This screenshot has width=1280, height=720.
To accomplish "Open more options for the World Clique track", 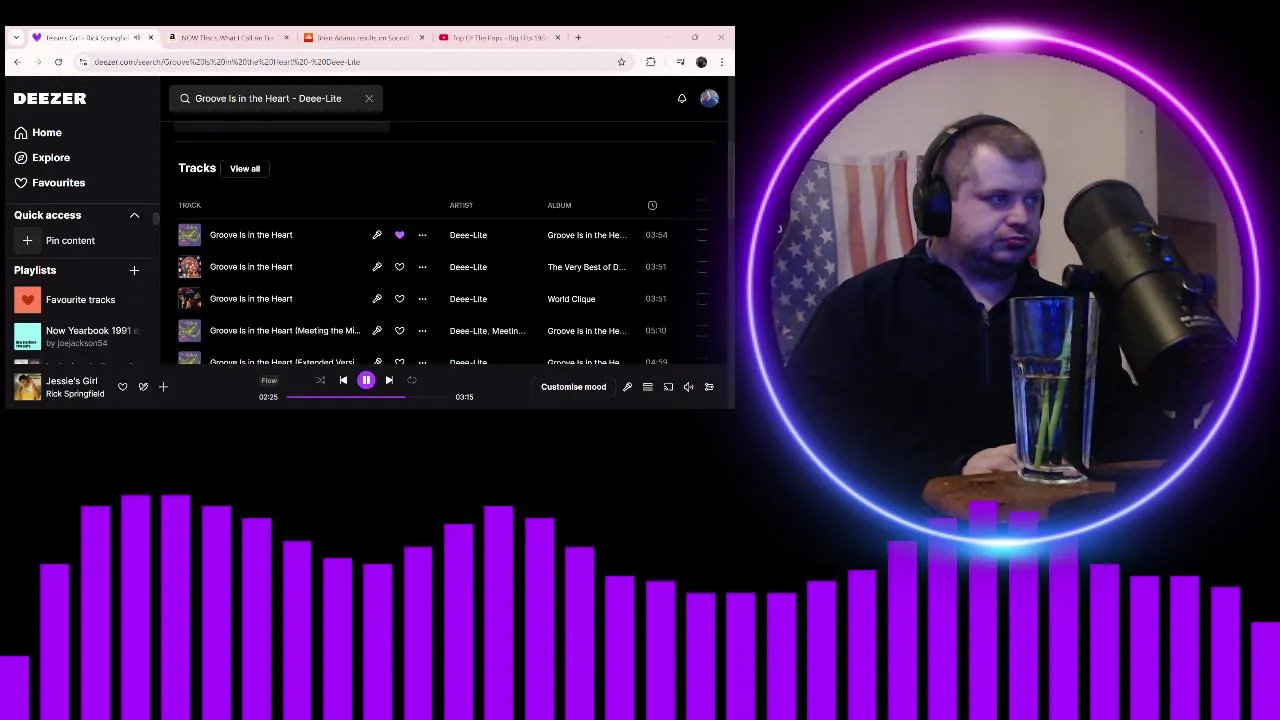I will [x=422, y=299].
